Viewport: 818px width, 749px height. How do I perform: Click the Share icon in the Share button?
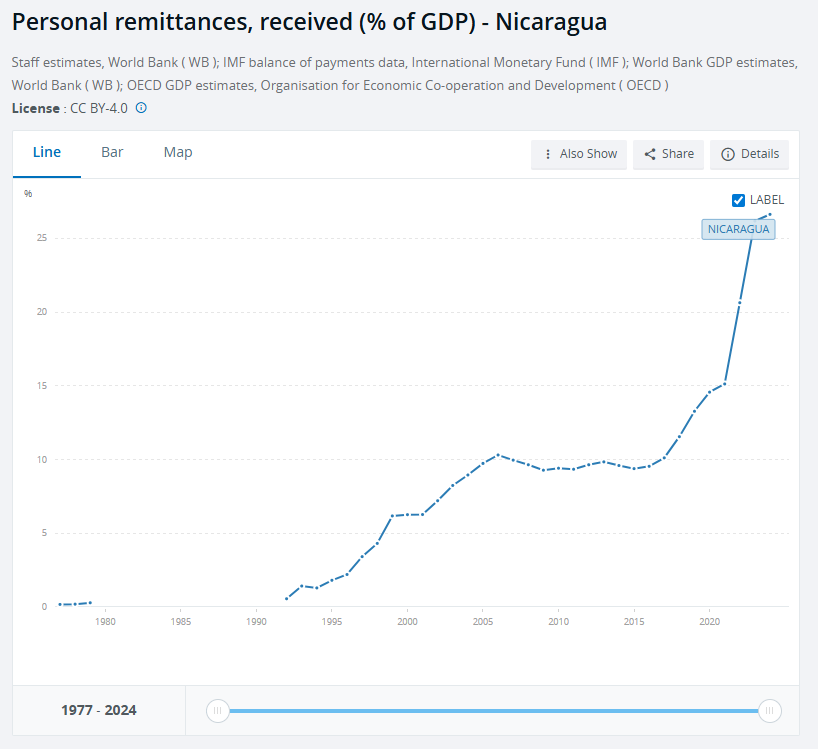649,154
